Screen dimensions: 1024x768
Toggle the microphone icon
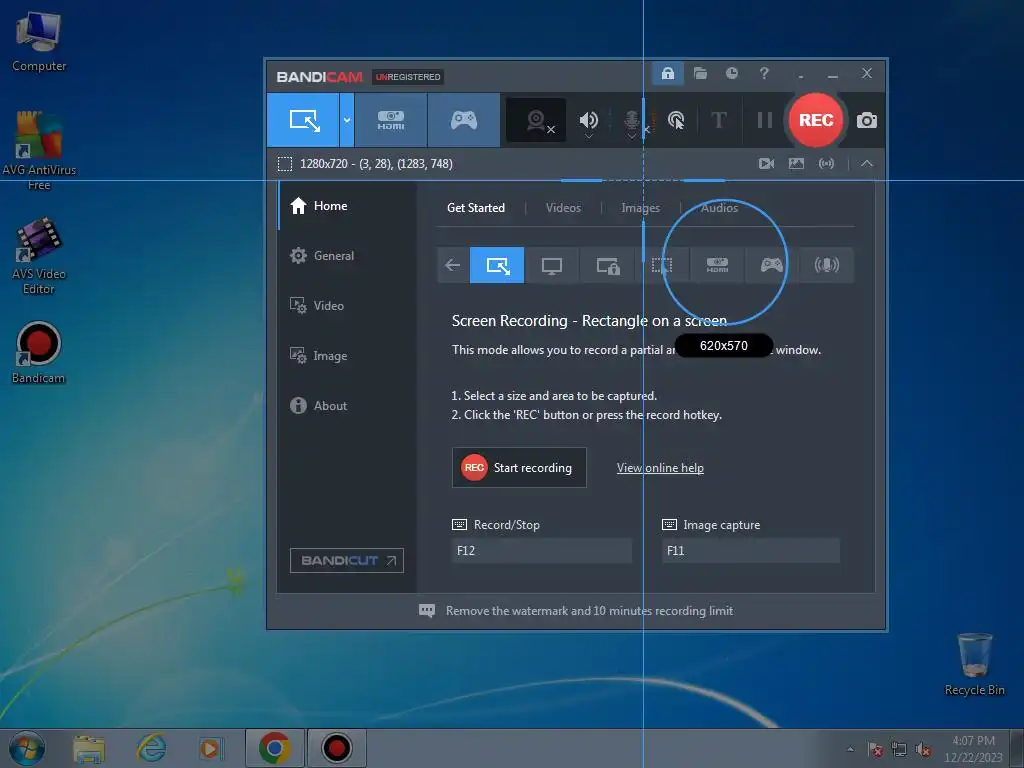[631, 120]
